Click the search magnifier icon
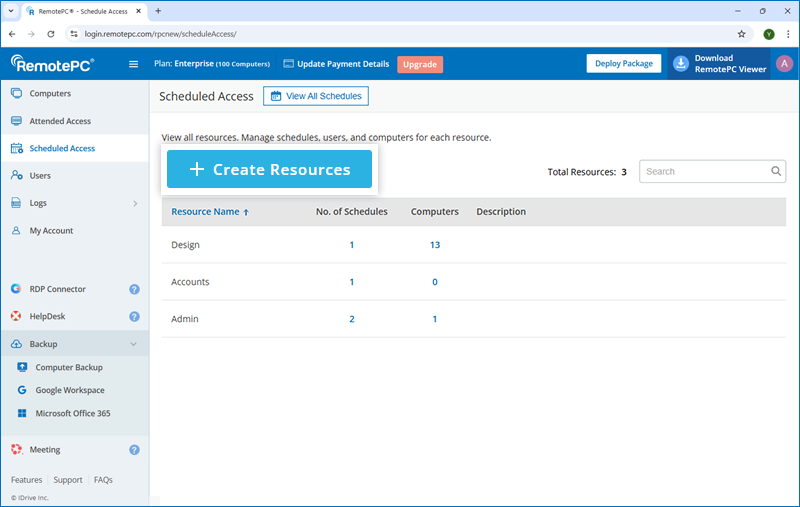The width and height of the screenshot is (800, 507). 776,171
